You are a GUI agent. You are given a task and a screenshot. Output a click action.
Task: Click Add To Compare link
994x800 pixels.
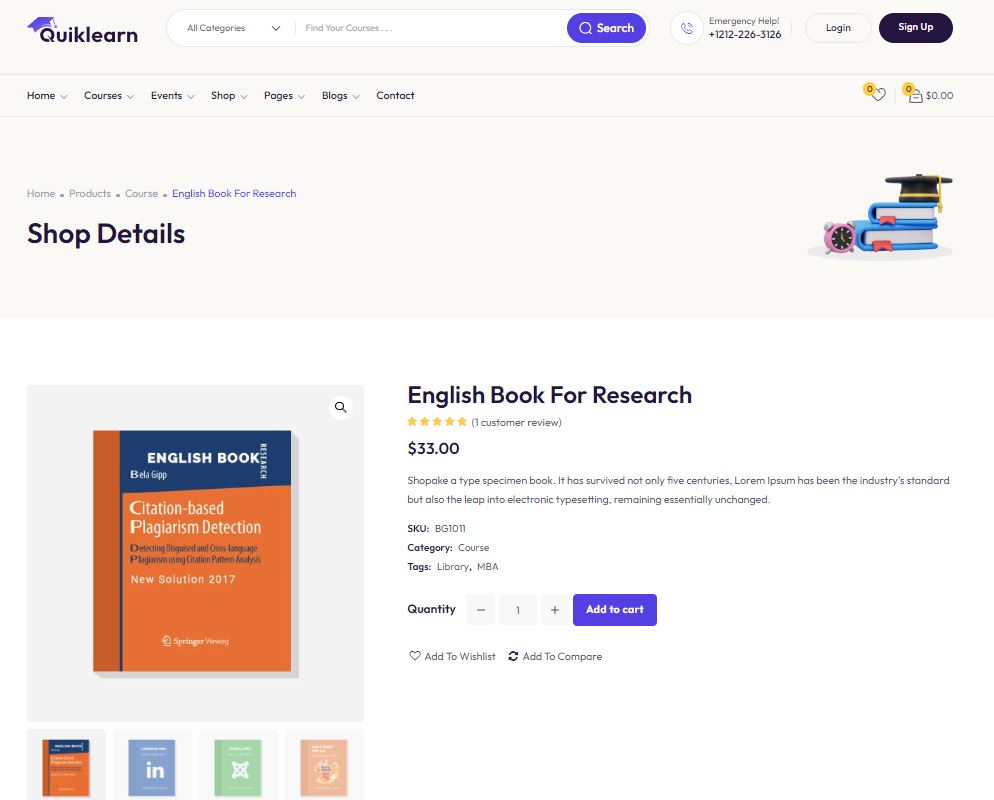[x=555, y=656]
